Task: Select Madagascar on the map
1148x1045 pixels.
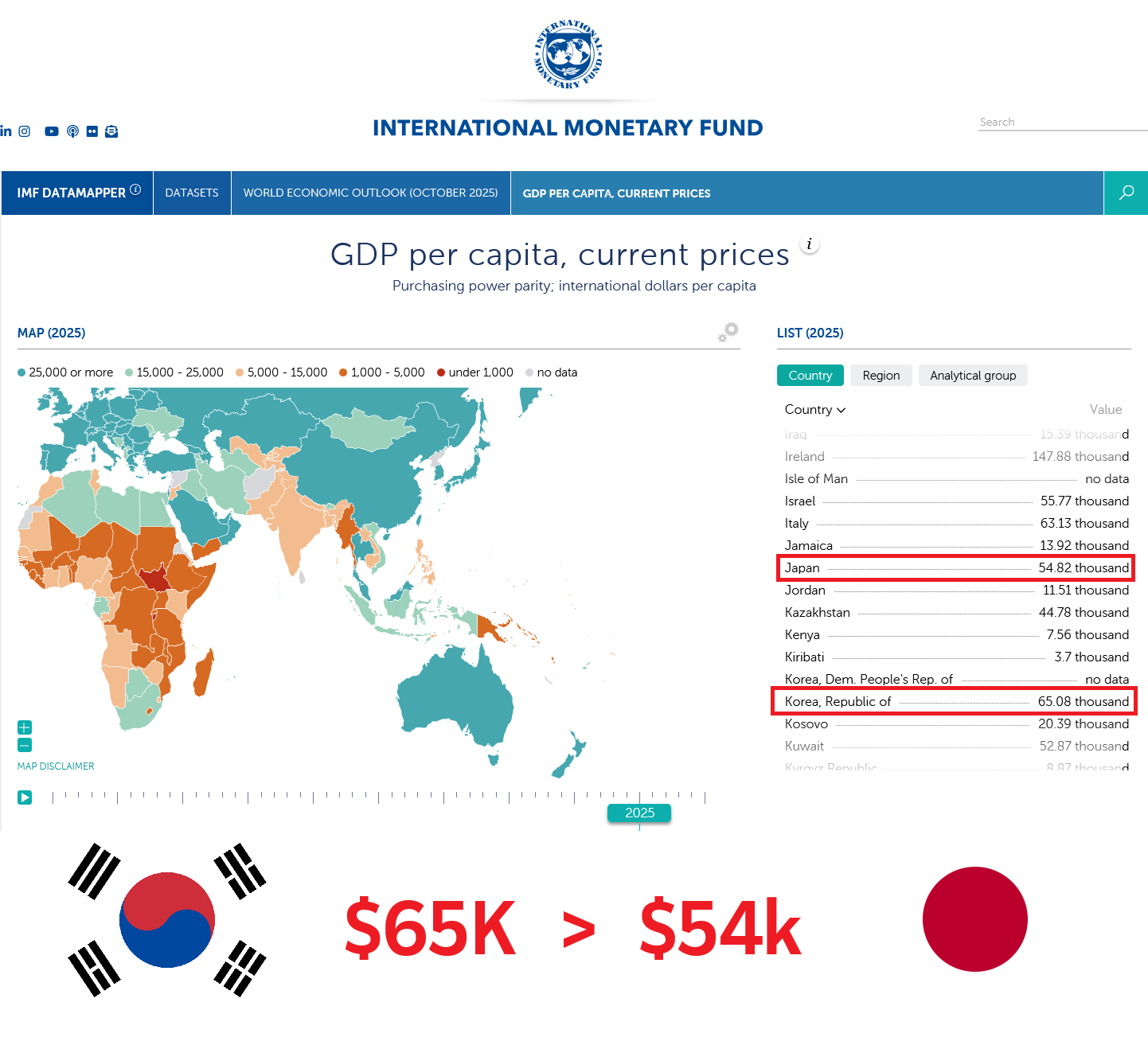Action: (x=204, y=673)
